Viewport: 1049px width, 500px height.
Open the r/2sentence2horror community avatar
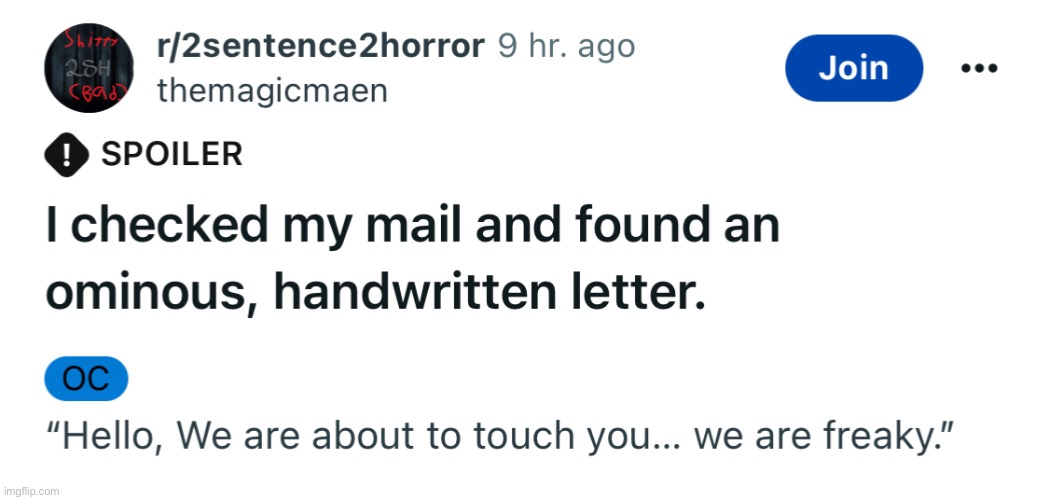pos(88,68)
